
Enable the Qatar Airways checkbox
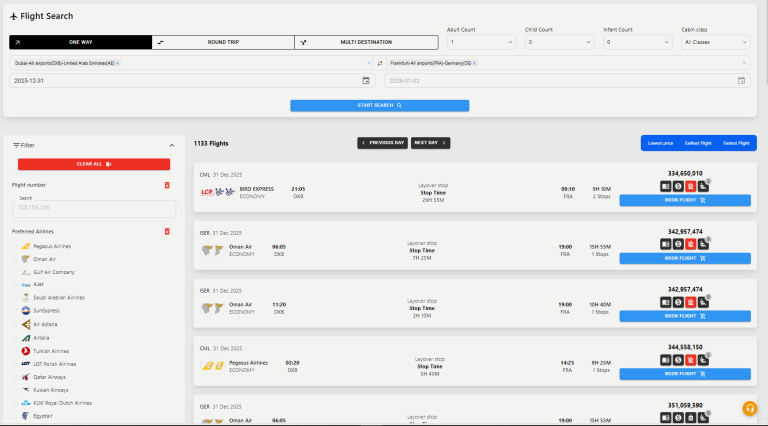click(x=15, y=377)
